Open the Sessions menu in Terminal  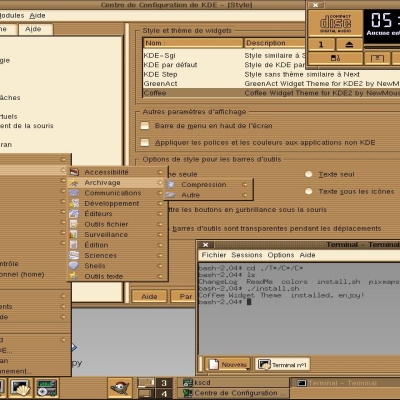click(247, 255)
